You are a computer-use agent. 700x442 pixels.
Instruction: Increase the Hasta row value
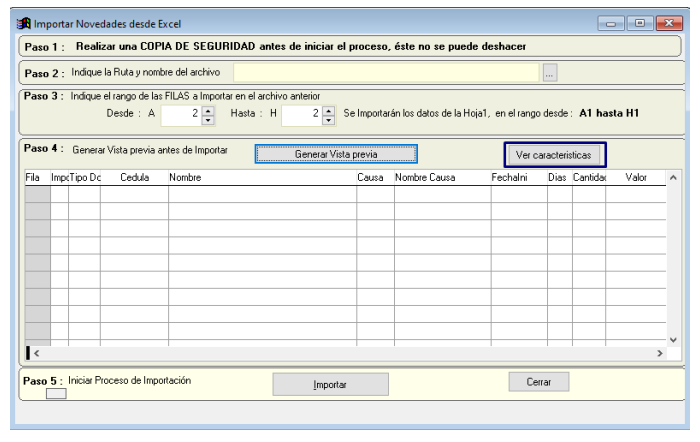point(329,109)
